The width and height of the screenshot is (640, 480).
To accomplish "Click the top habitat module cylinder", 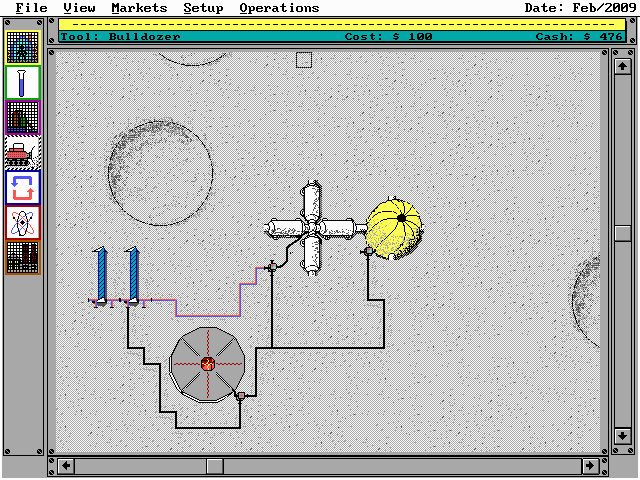I will pyautogui.click(x=312, y=202).
